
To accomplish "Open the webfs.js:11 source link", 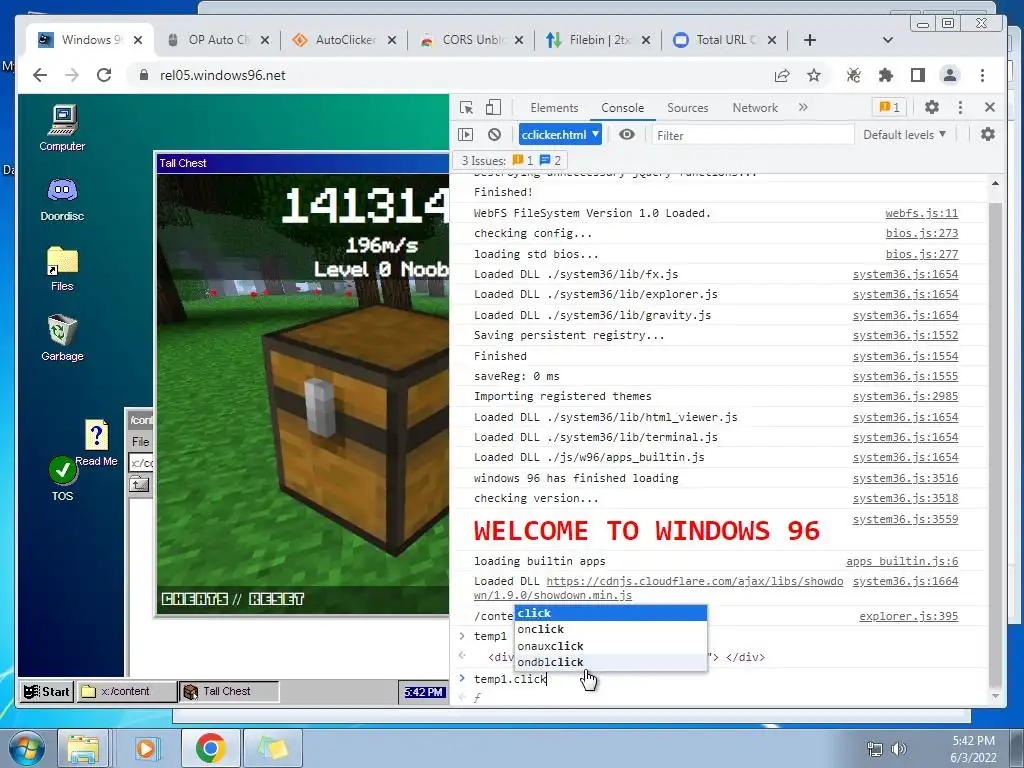I will [x=921, y=213].
